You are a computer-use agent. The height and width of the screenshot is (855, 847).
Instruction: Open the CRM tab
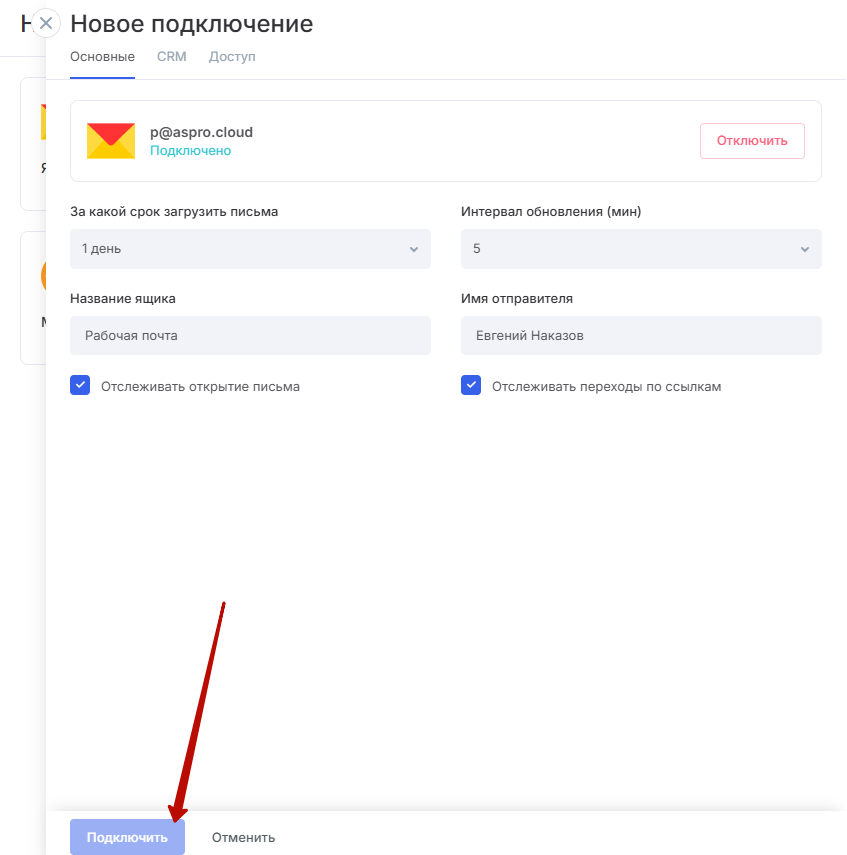(x=172, y=57)
